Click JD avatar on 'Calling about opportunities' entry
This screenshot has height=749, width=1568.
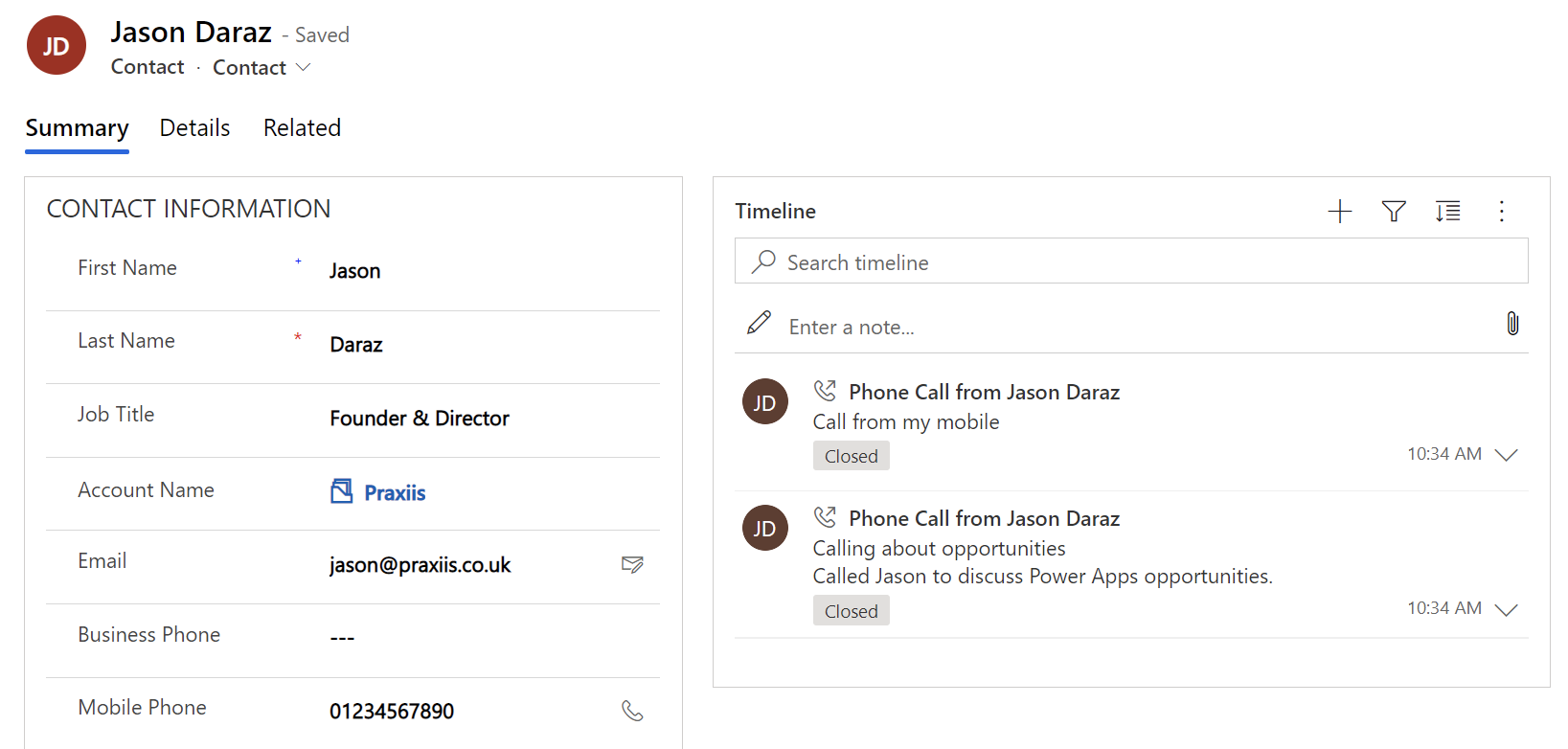[765, 528]
